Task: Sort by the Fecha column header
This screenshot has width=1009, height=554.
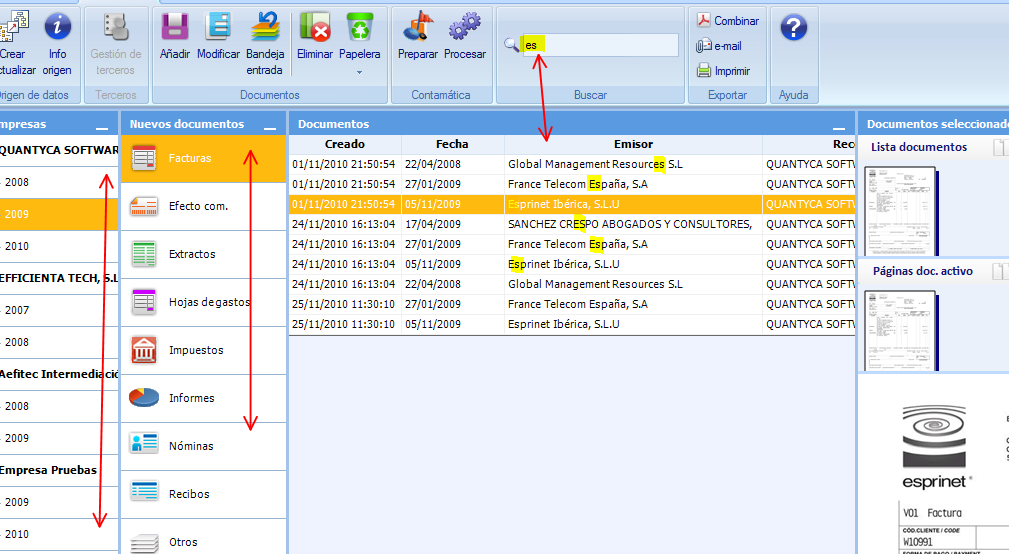Action: [x=452, y=144]
